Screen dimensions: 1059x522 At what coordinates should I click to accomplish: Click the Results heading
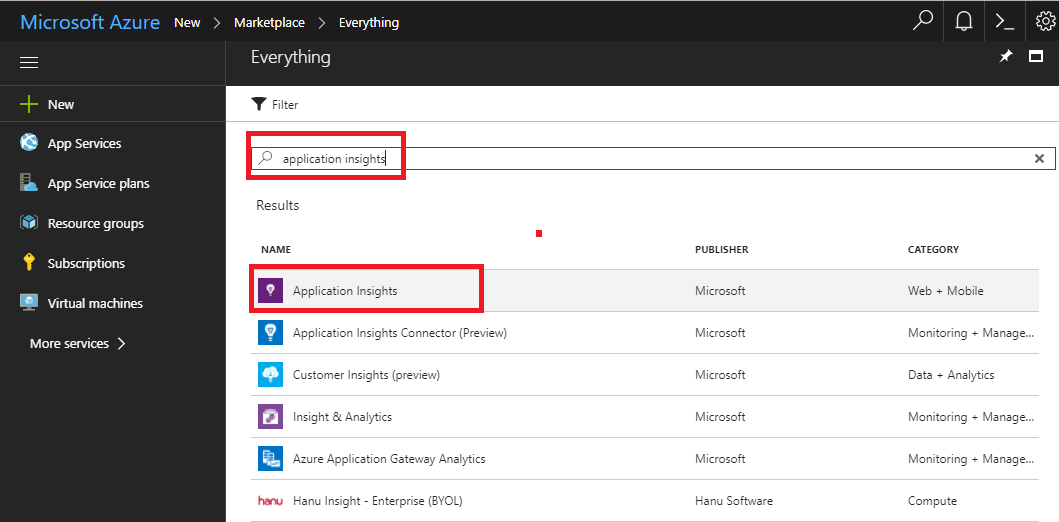click(x=278, y=205)
